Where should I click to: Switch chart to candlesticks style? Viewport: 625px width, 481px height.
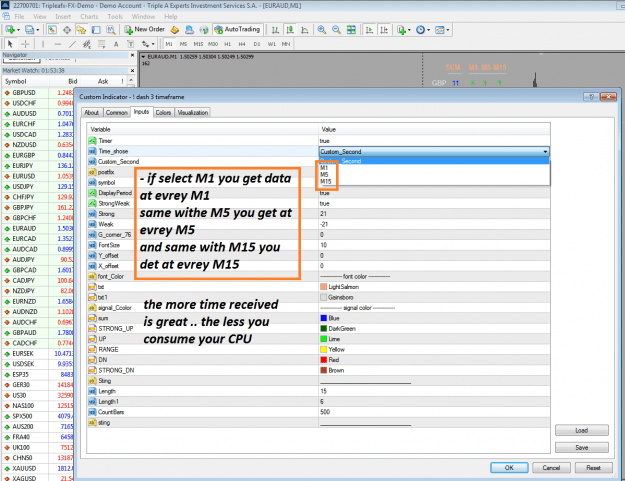[290, 29]
